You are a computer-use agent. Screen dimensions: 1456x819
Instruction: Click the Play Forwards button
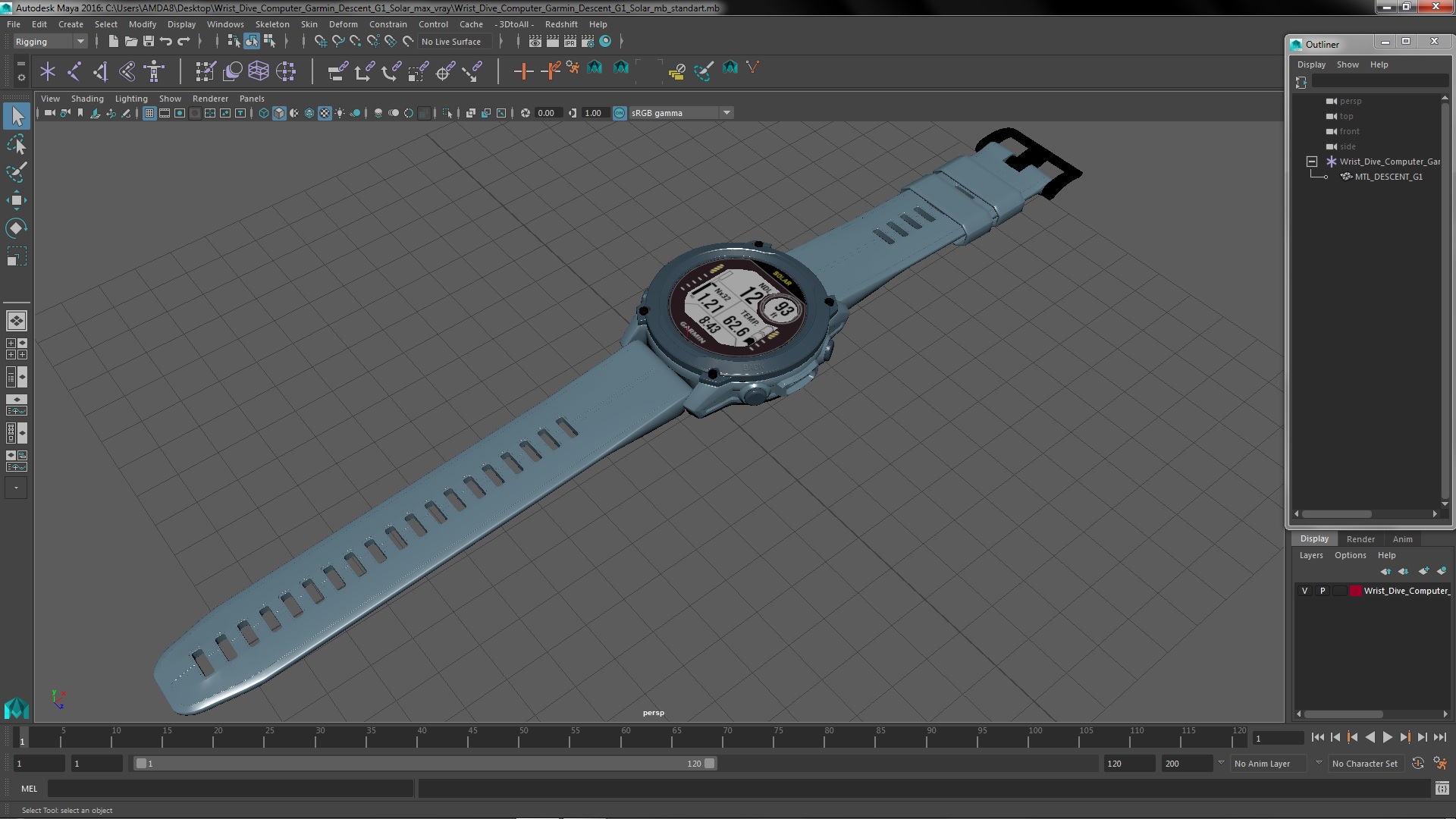pos(1387,737)
